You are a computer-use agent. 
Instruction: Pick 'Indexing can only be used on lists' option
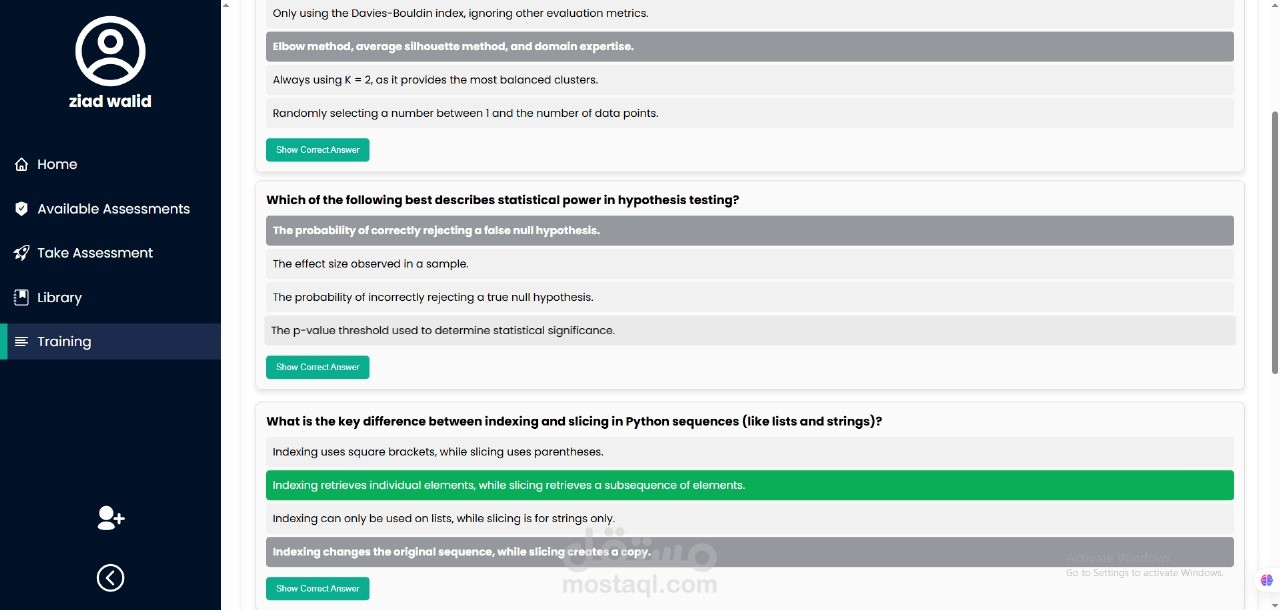pos(749,518)
